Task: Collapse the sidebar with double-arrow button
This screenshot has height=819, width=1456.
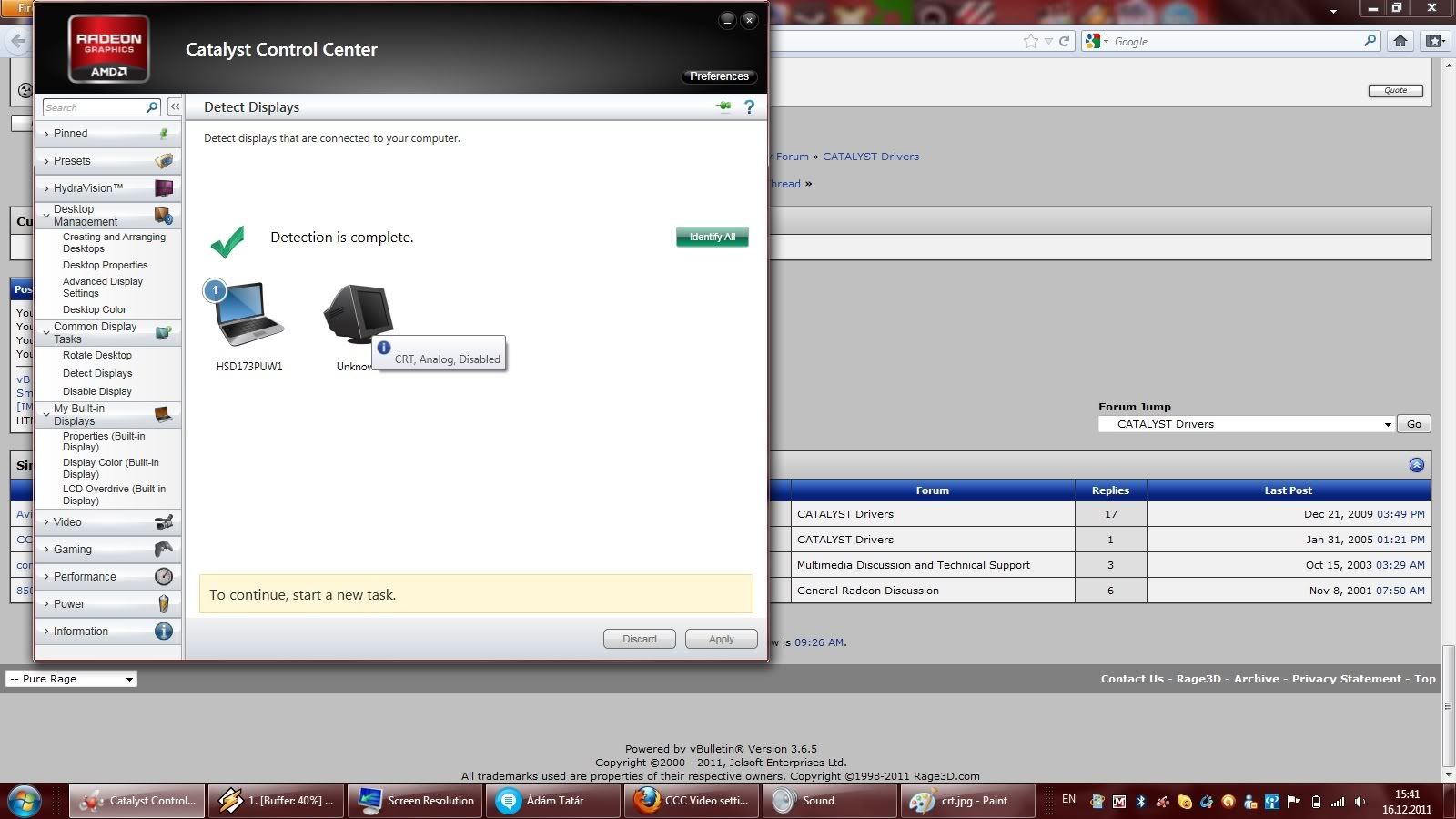Action: click(175, 107)
